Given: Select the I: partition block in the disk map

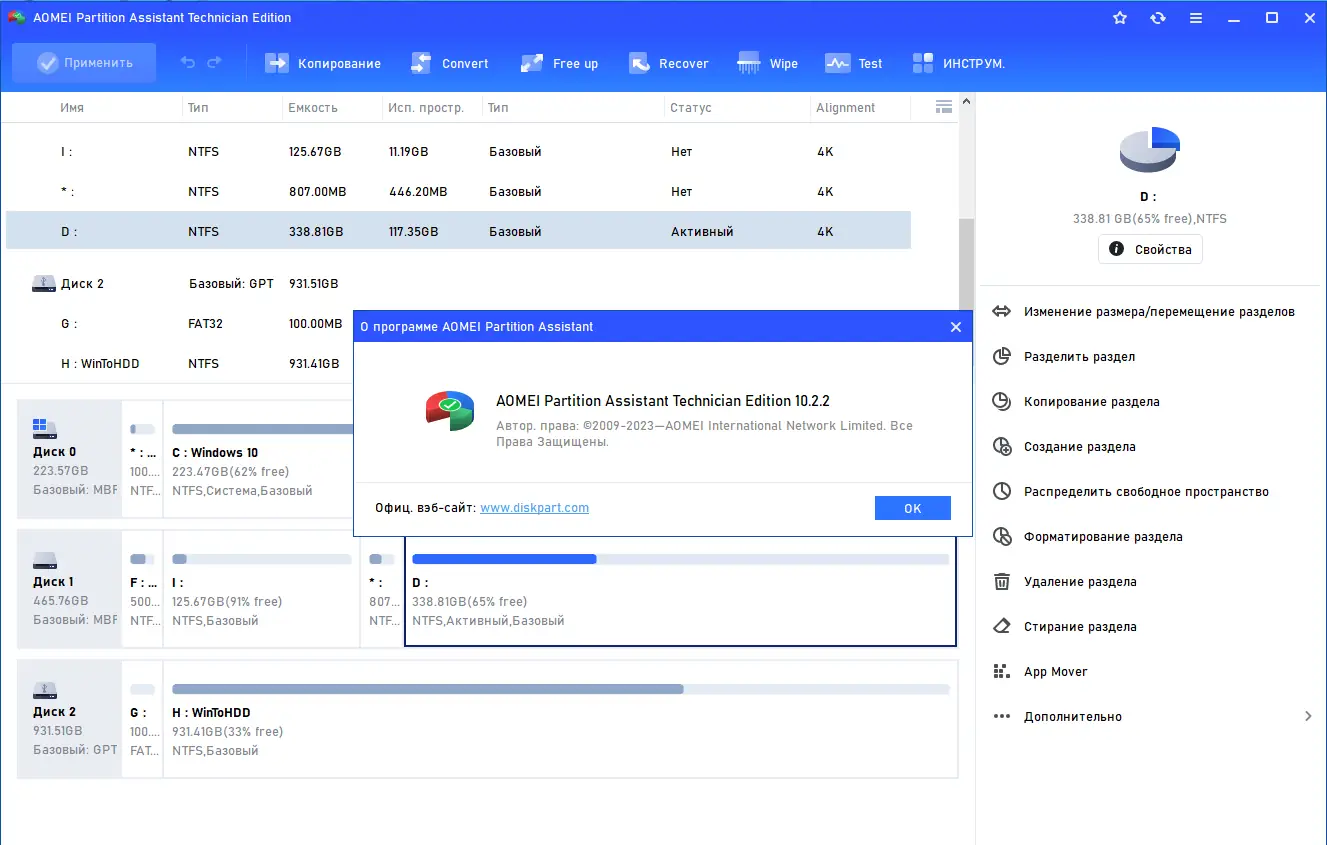Looking at the screenshot, I should click(261, 589).
